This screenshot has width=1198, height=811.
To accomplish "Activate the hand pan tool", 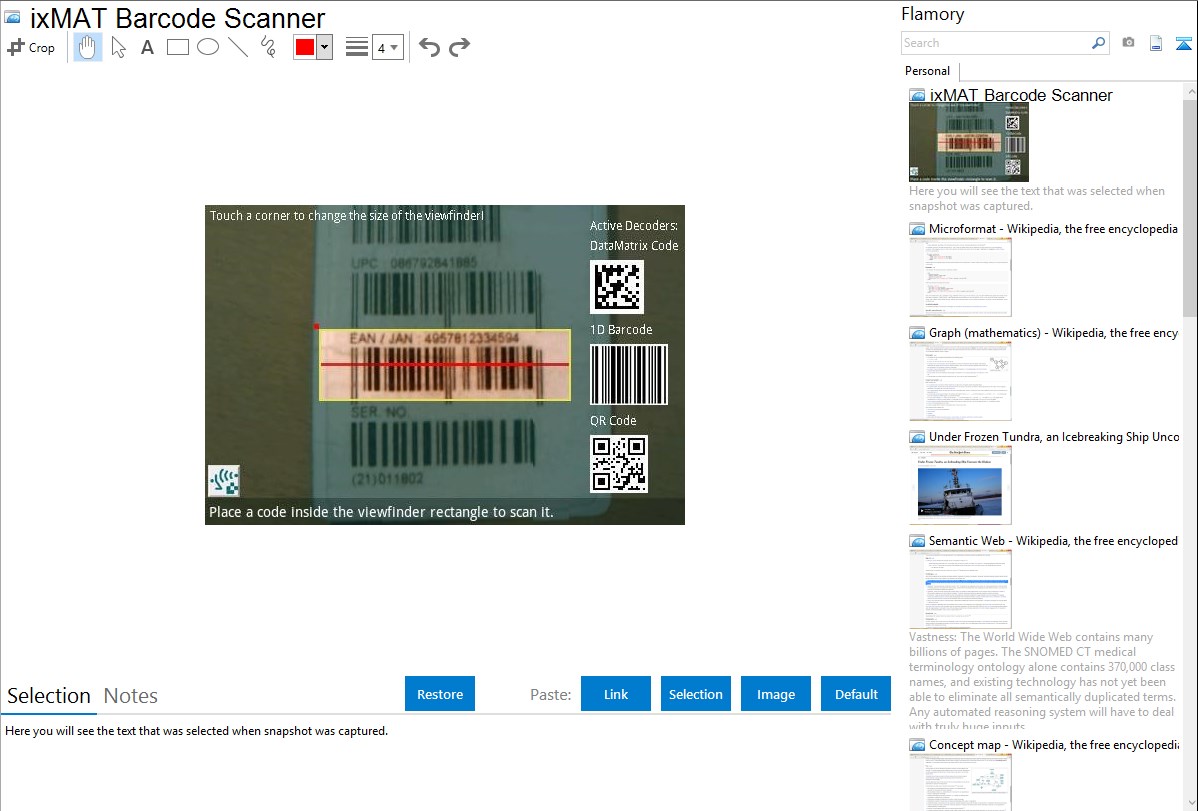I will pyautogui.click(x=88, y=47).
